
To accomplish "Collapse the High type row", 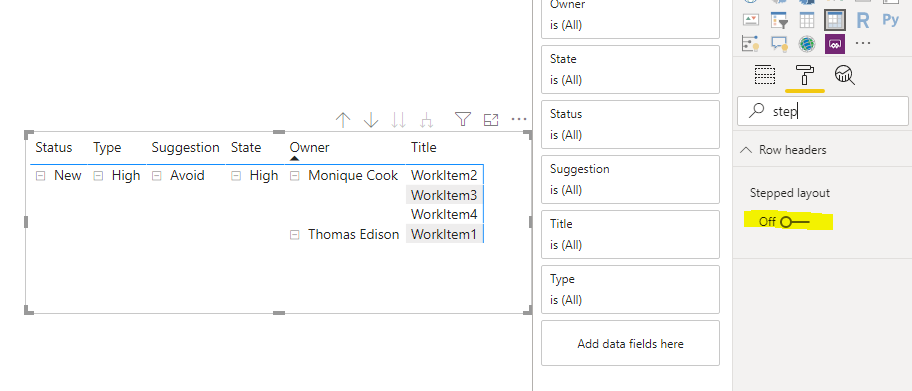I will (x=99, y=176).
